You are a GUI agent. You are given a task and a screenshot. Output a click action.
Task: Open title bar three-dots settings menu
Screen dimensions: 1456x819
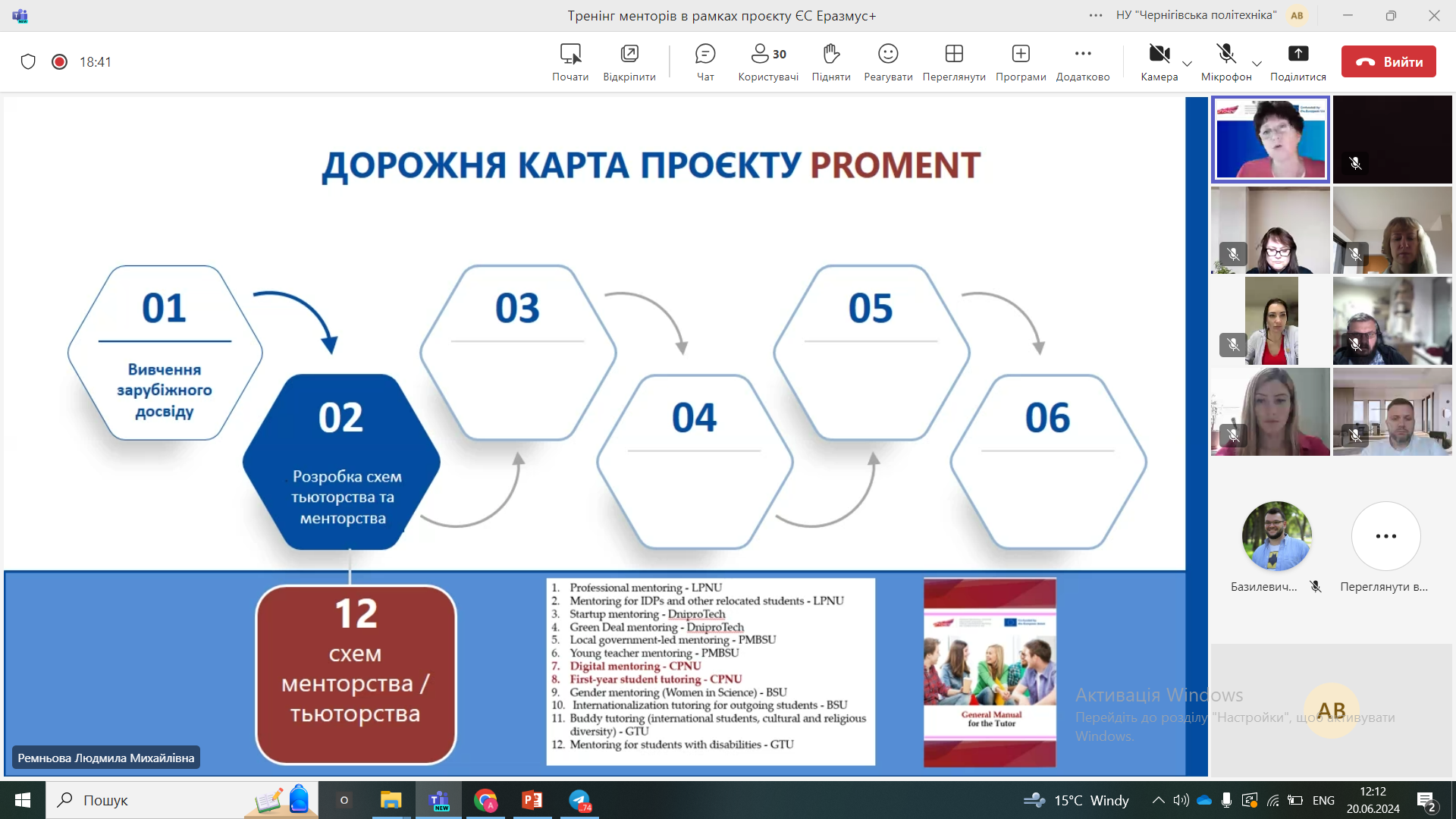click(1096, 15)
